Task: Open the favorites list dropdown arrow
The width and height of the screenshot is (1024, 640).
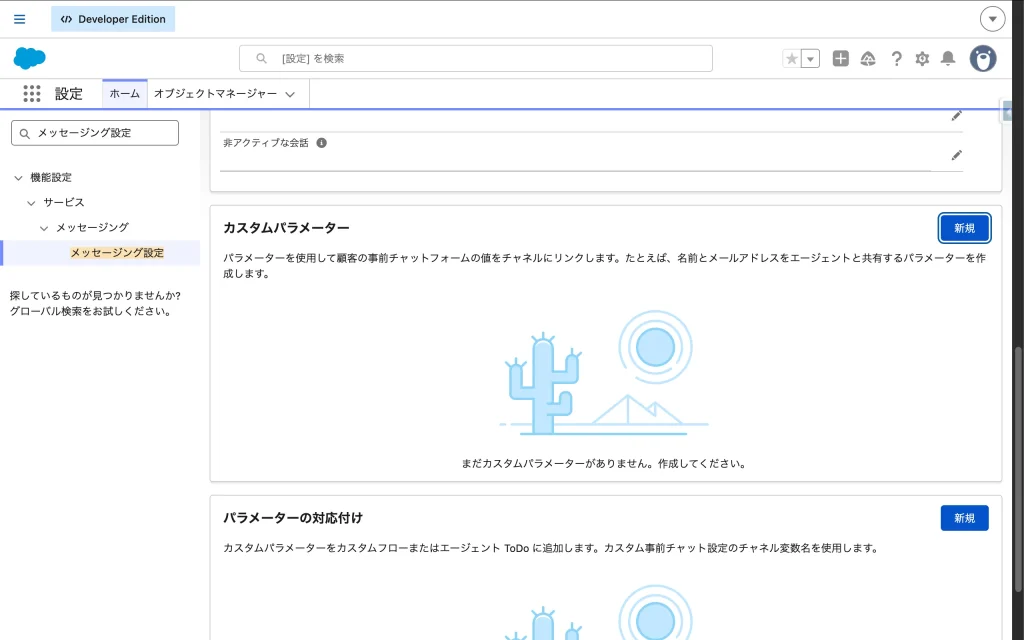Action: pos(810,59)
